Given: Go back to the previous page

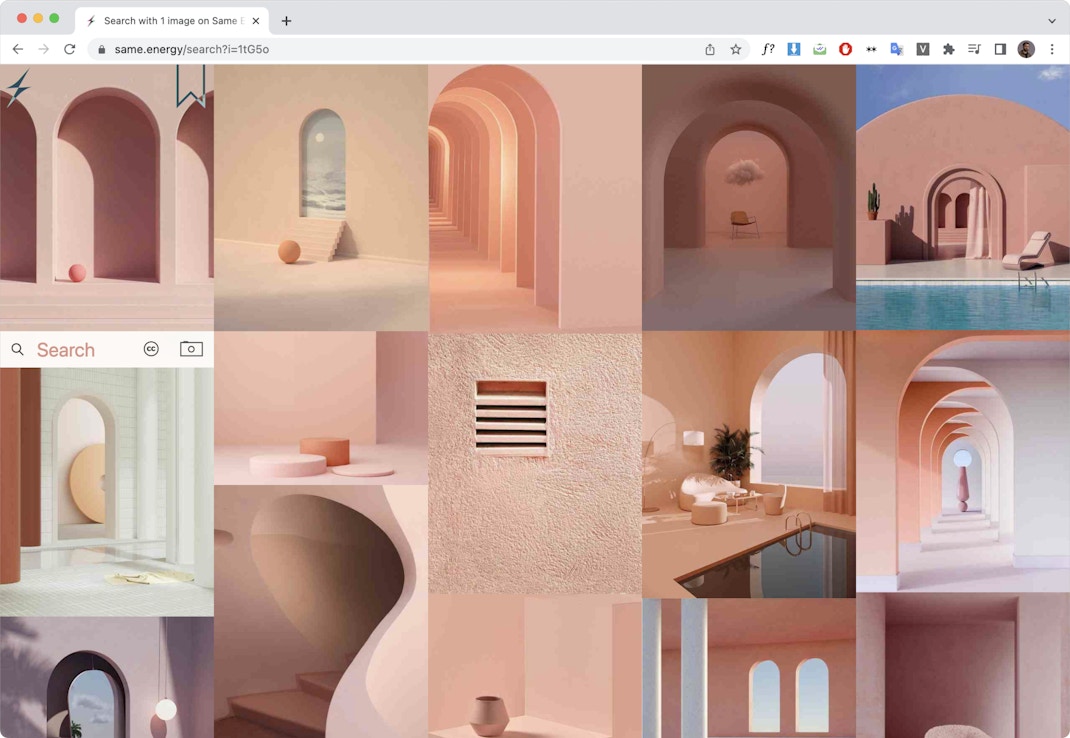Looking at the screenshot, I should point(18,49).
